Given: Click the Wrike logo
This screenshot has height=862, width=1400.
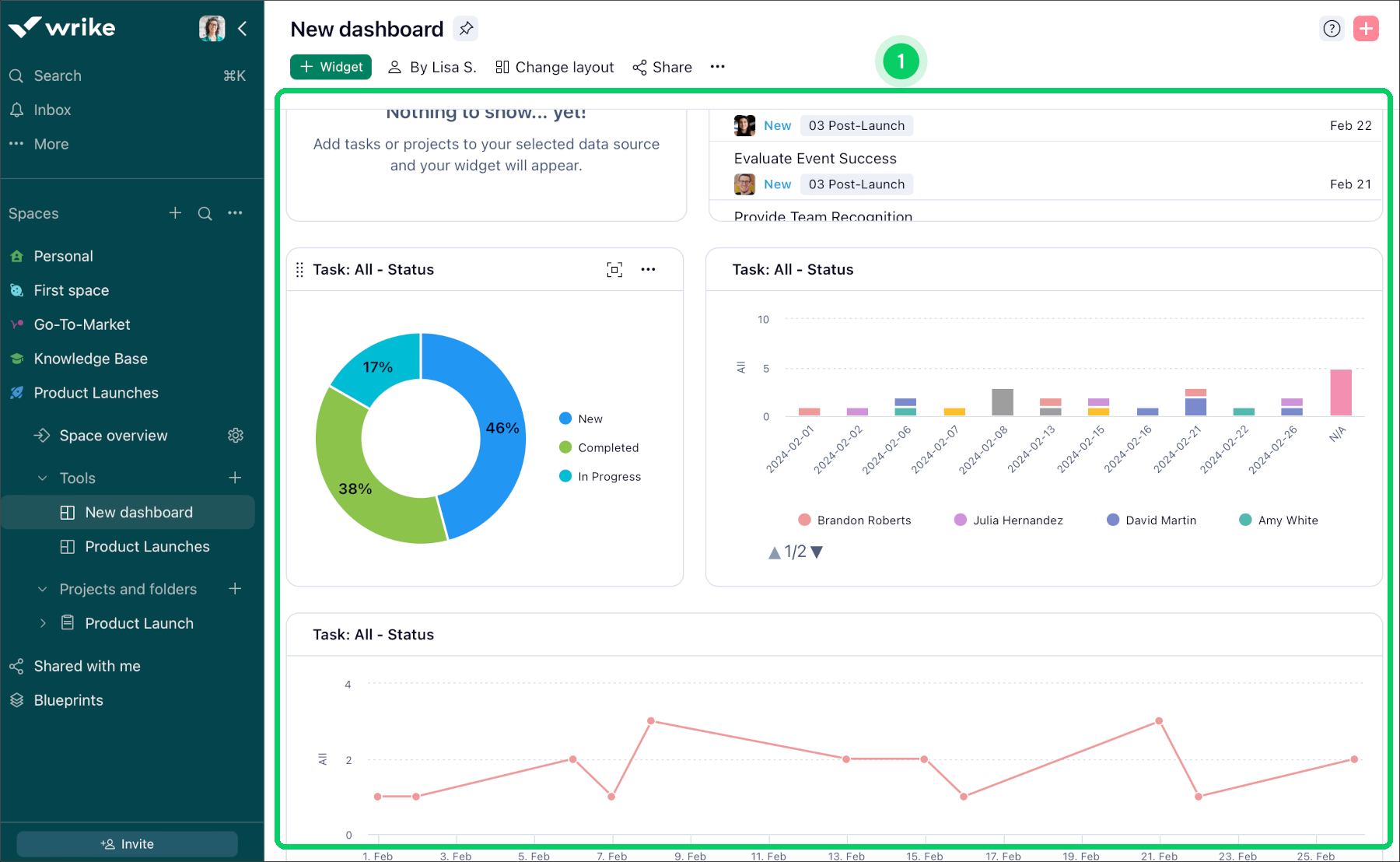Looking at the screenshot, I should coord(62,27).
